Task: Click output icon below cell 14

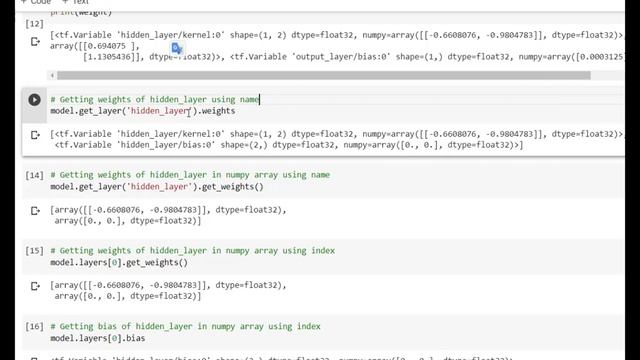Action: pos(35,211)
